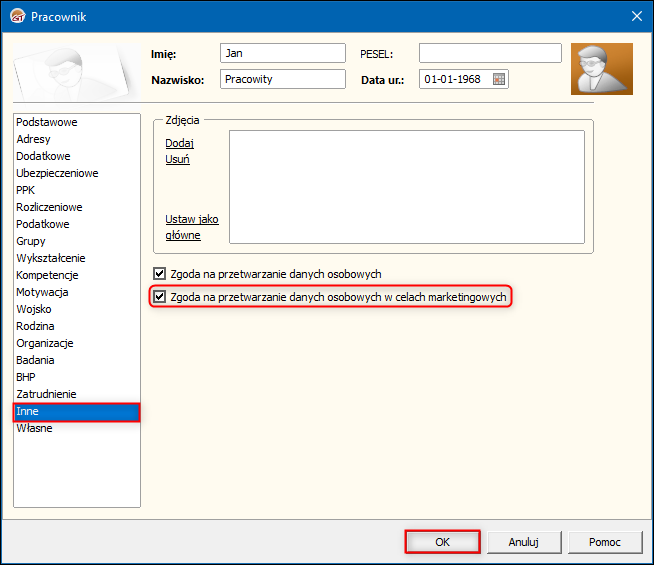The image size is (654, 565).
Task: Go to the Rodzina section
Action: click(x=77, y=326)
